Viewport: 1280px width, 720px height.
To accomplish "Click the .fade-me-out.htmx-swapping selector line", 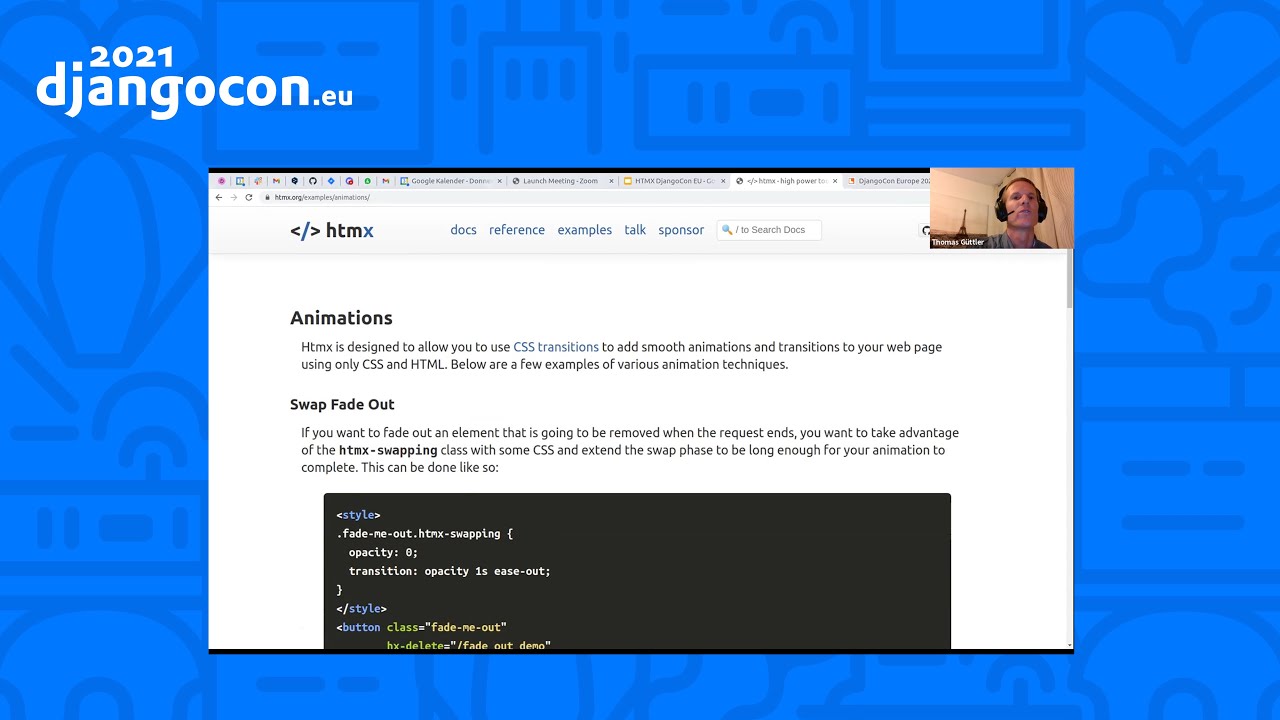I will coord(425,534).
